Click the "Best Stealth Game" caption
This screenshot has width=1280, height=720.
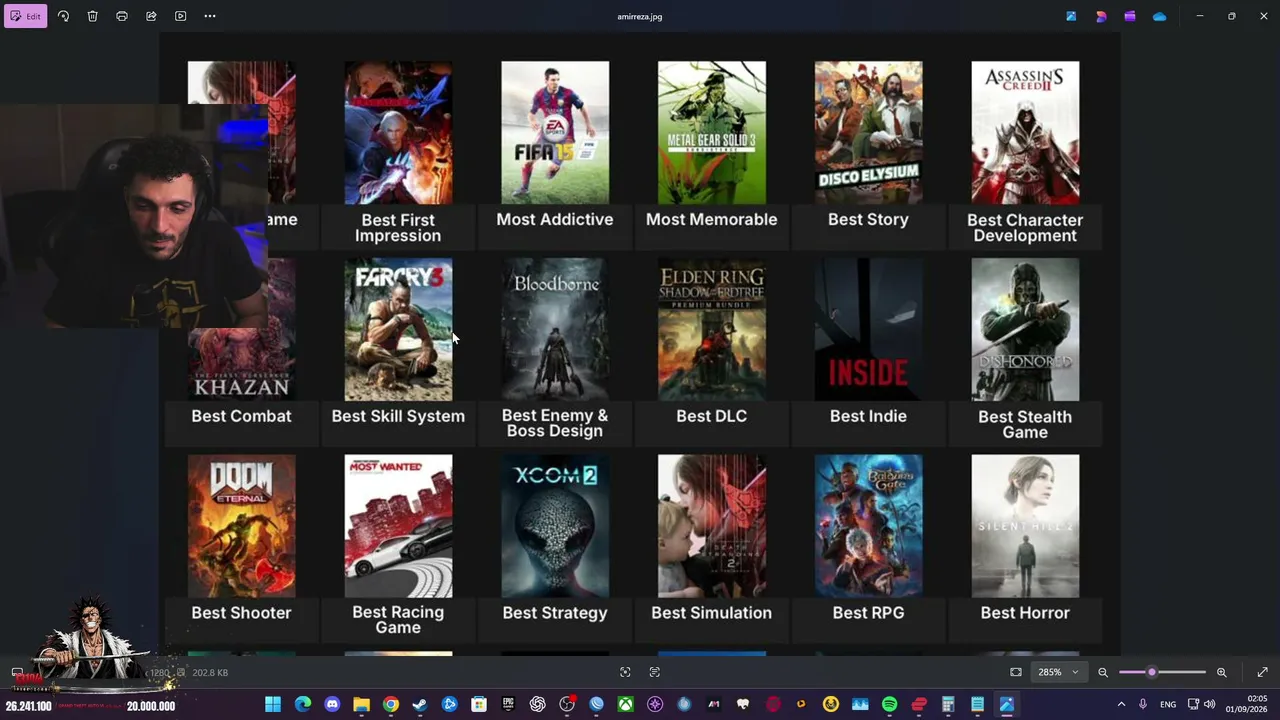[x=1025, y=425]
